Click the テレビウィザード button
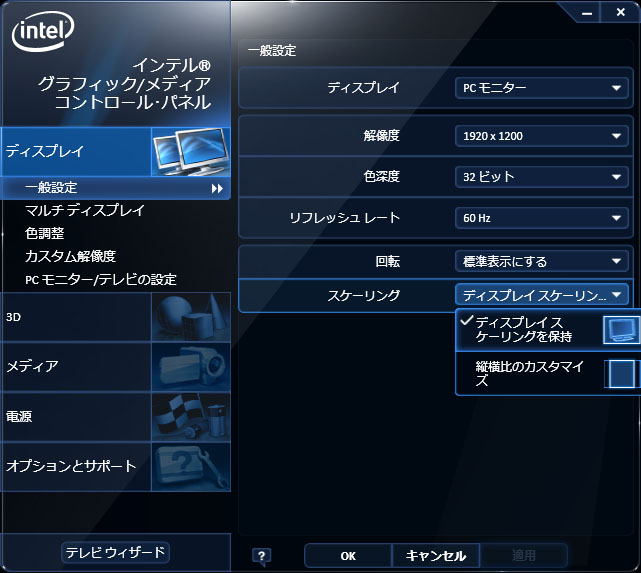641x573 pixels. point(115,553)
